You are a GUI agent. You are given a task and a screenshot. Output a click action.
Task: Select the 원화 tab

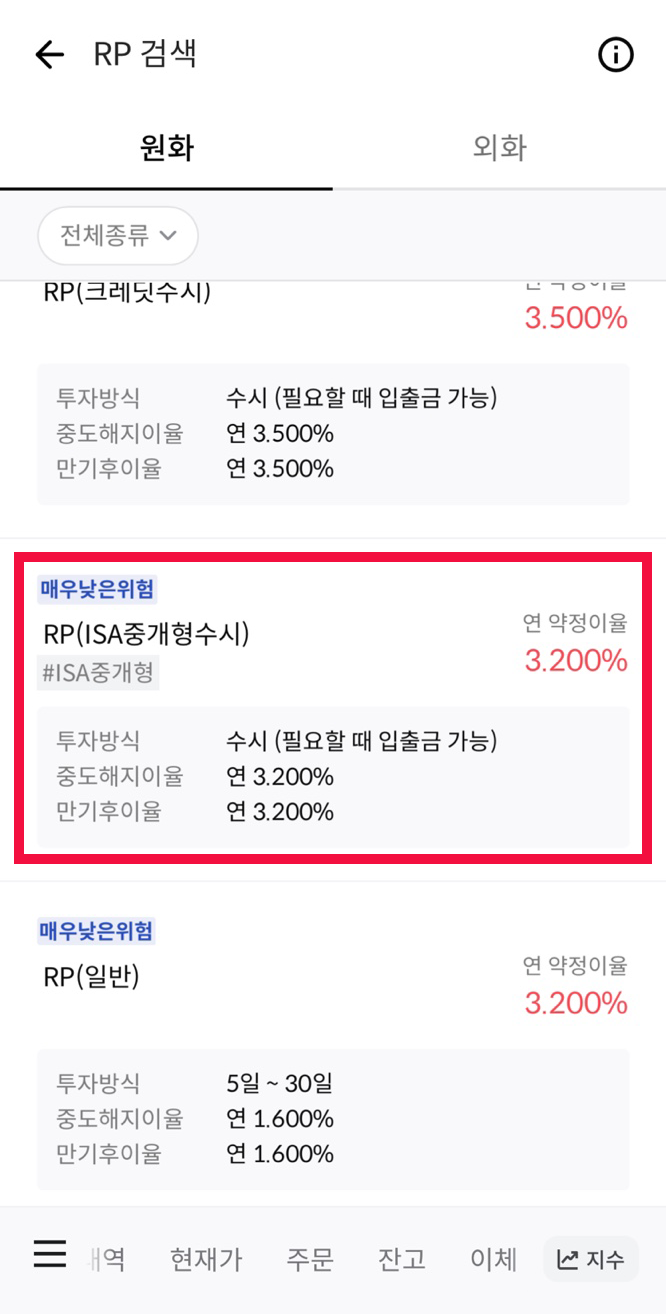click(x=166, y=147)
